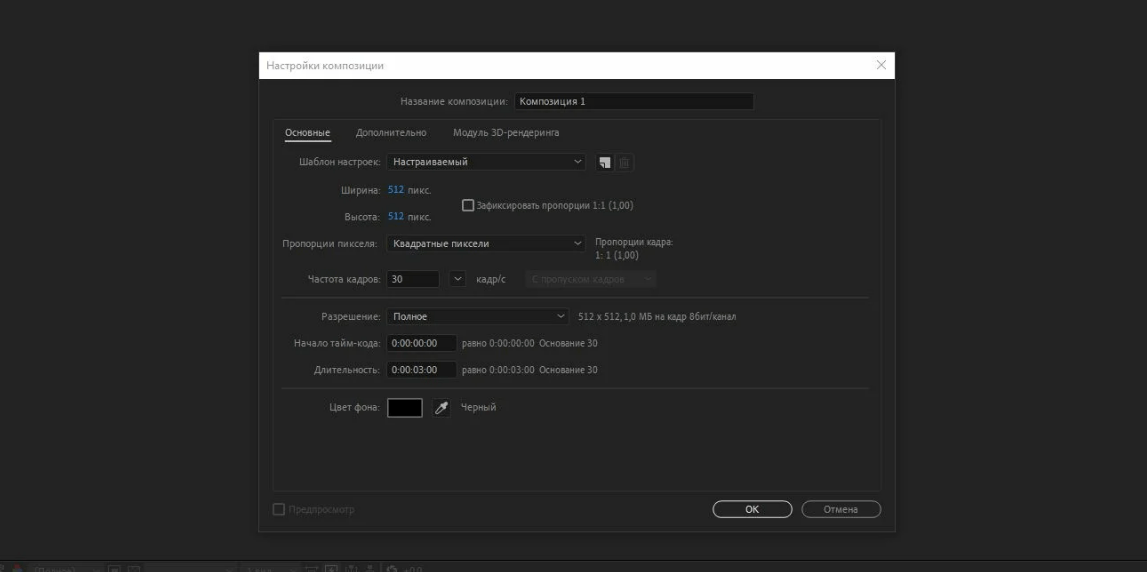Click the Начало тайм-кода field

tap(422, 343)
